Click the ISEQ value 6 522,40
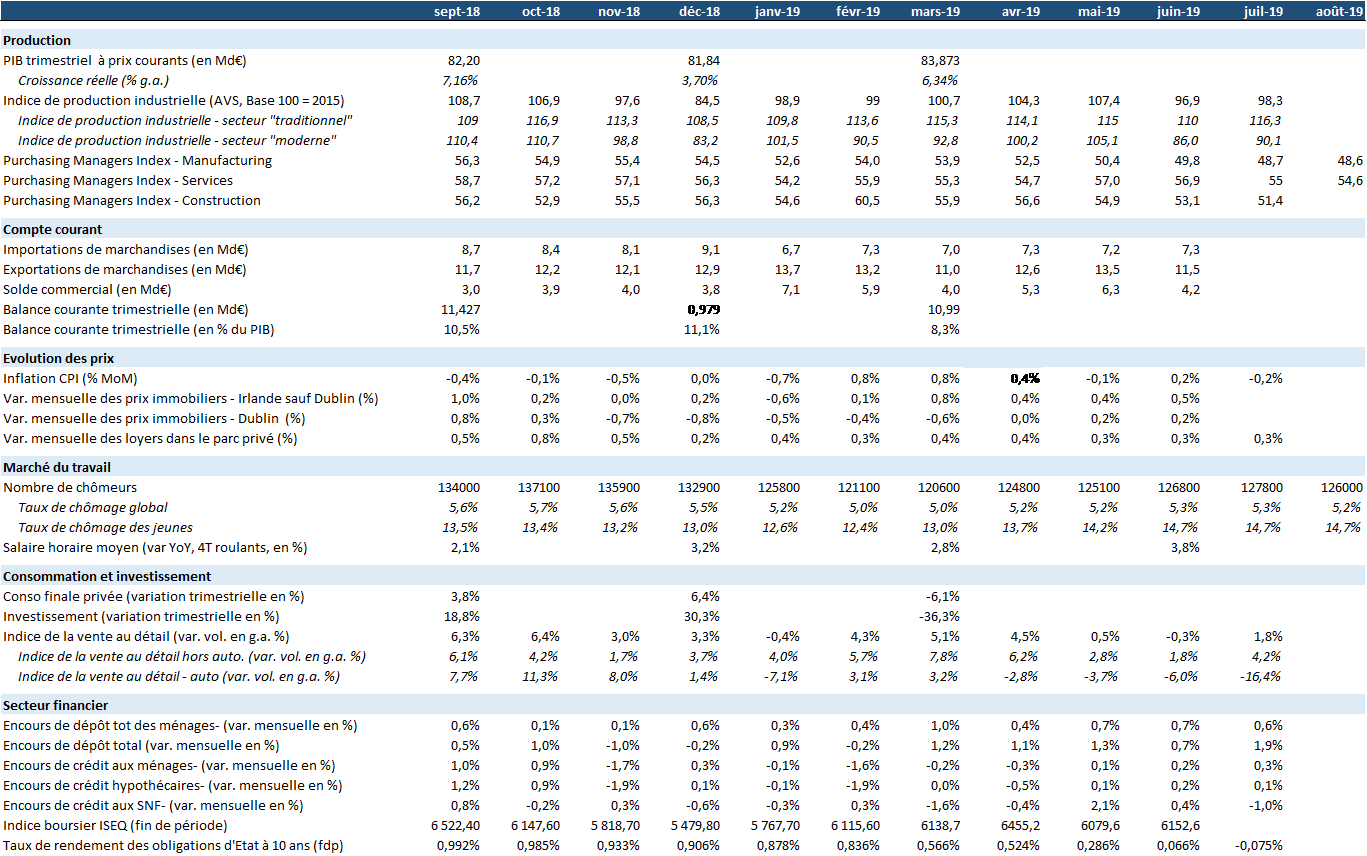 click(x=457, y=826)
